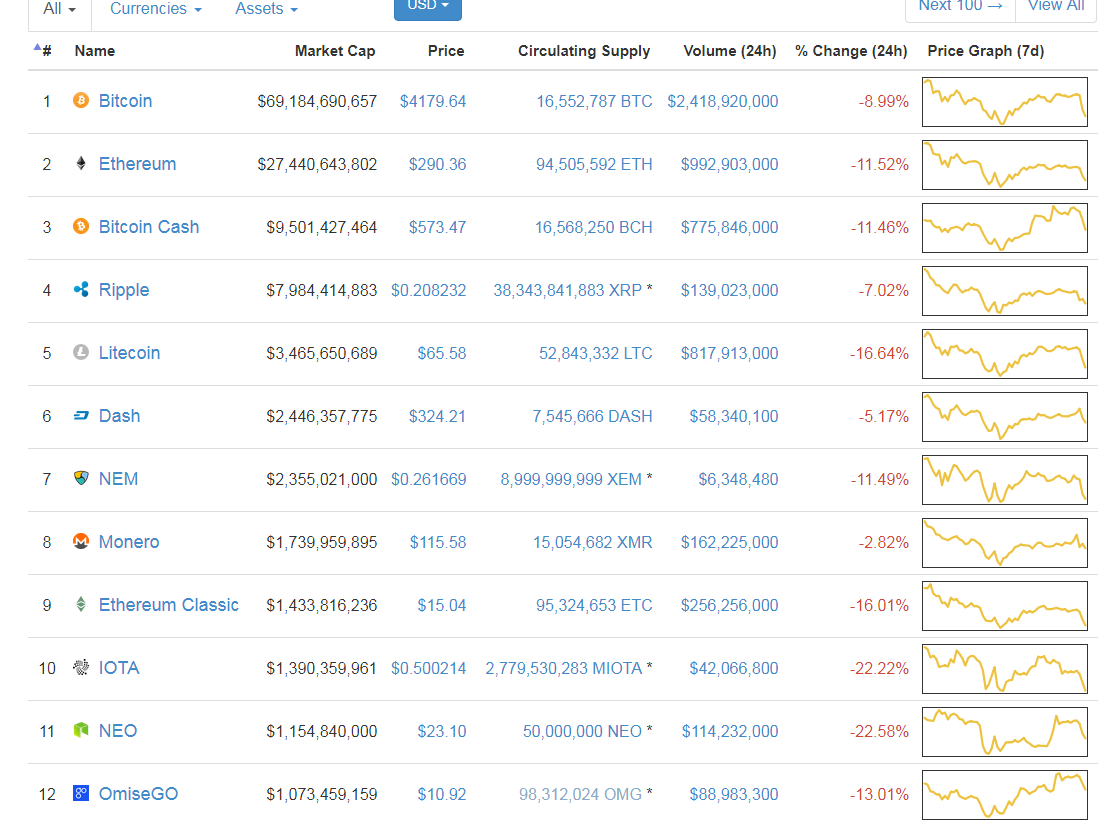
Task: Click the Dash logo icon
Action: pyautogui.click(x=81, y=415)
